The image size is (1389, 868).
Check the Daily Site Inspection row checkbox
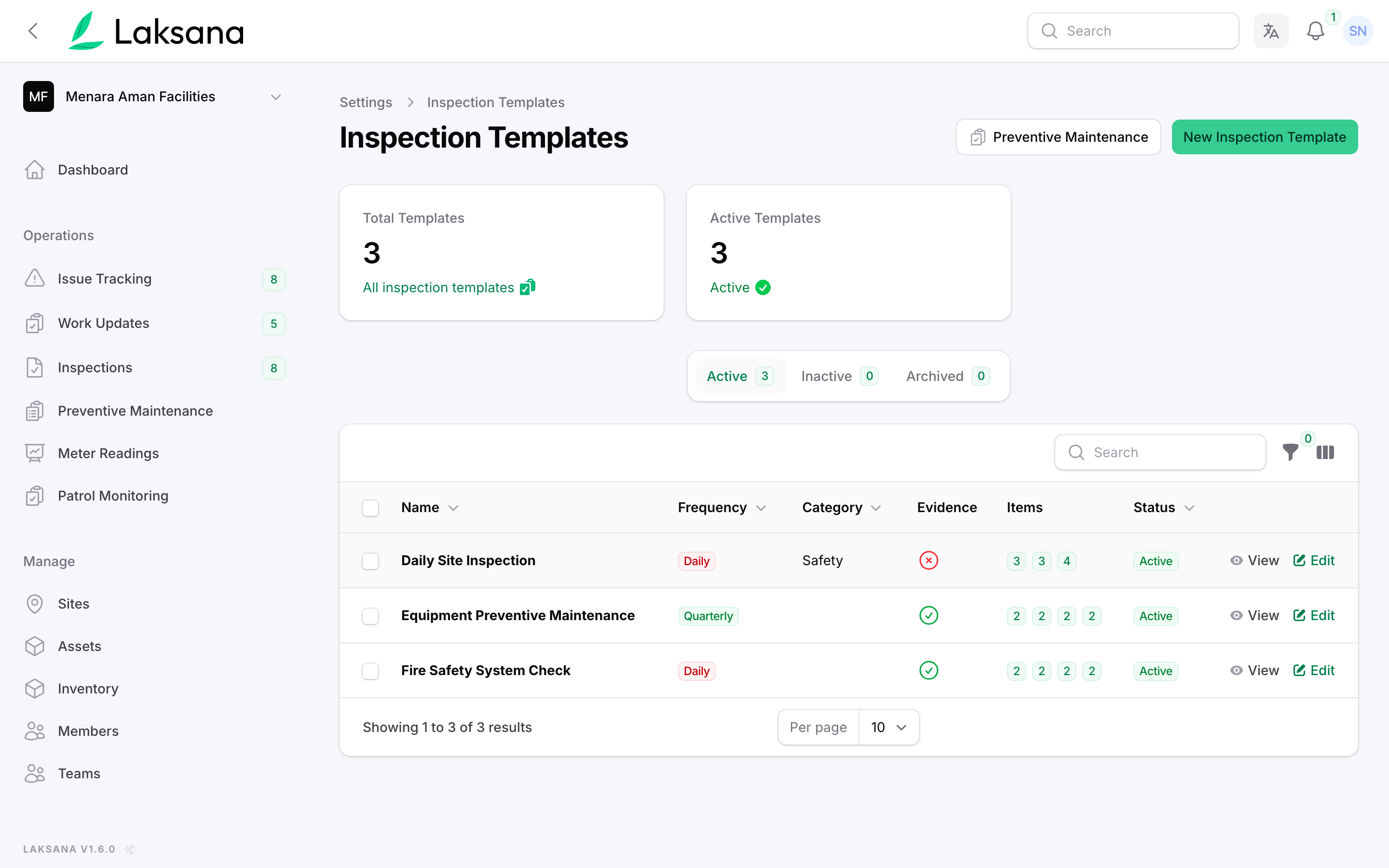point(370,561)
